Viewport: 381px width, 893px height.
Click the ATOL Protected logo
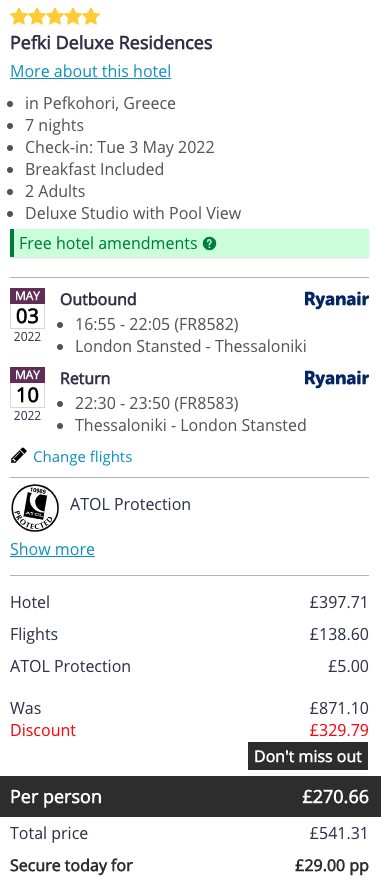point(35,508)
